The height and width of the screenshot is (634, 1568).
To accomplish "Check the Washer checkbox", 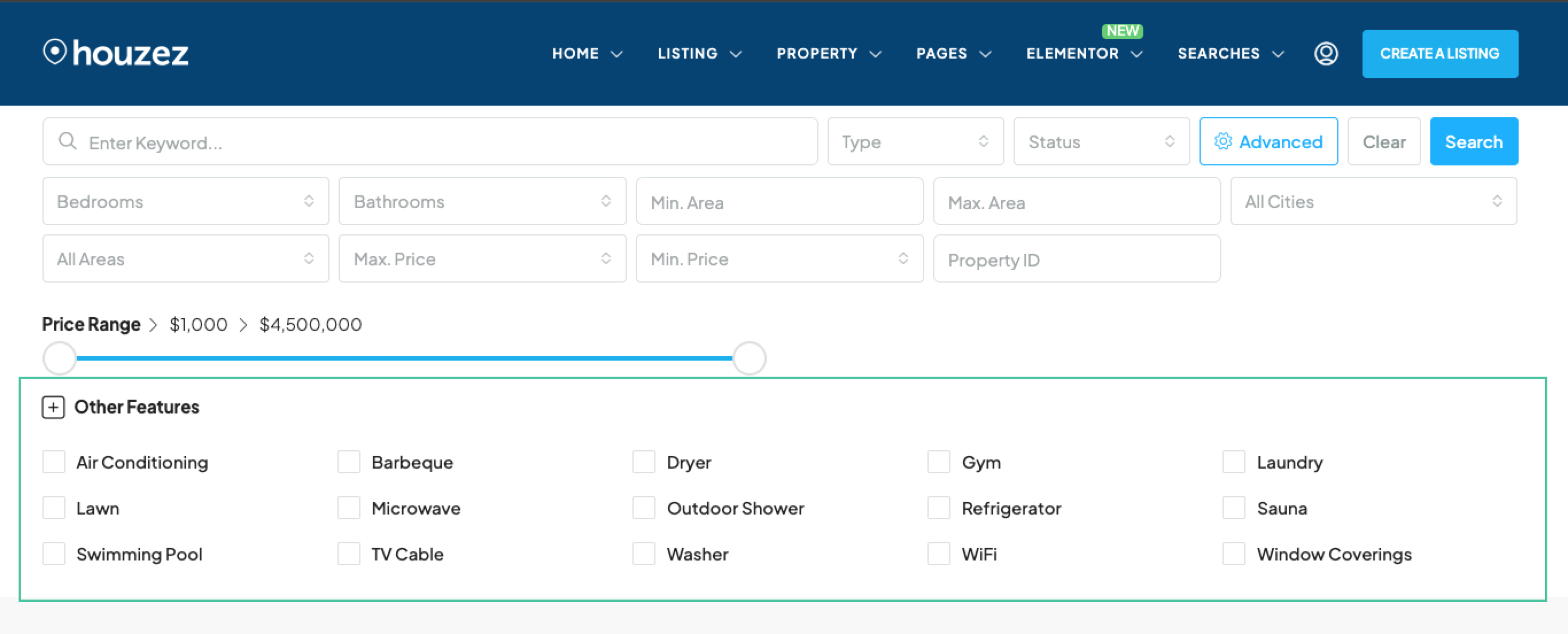I will click(x=643, y=554).
